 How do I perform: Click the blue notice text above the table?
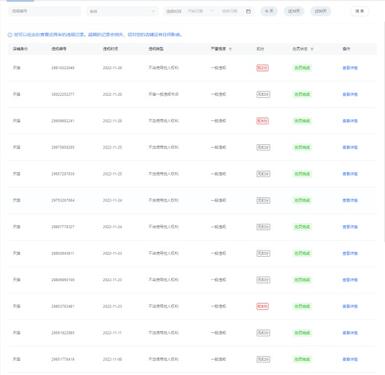(98, 35)
